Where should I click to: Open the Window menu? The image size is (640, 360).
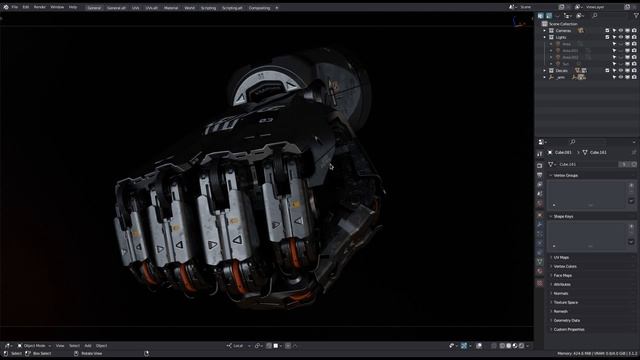point(57,7)
